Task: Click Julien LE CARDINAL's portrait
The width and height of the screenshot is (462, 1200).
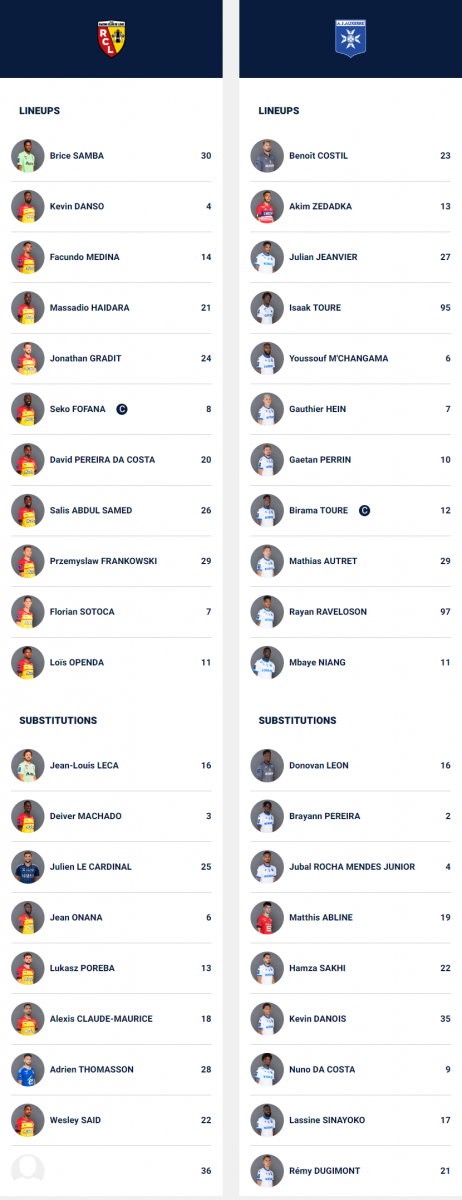Action: (x=27, y=867)
